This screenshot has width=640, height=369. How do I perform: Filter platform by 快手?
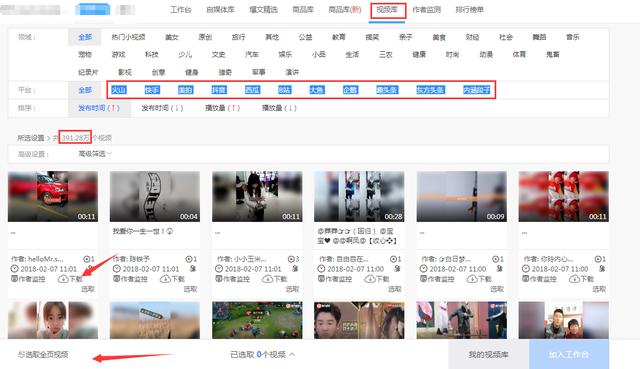click(x=152, y=90)
